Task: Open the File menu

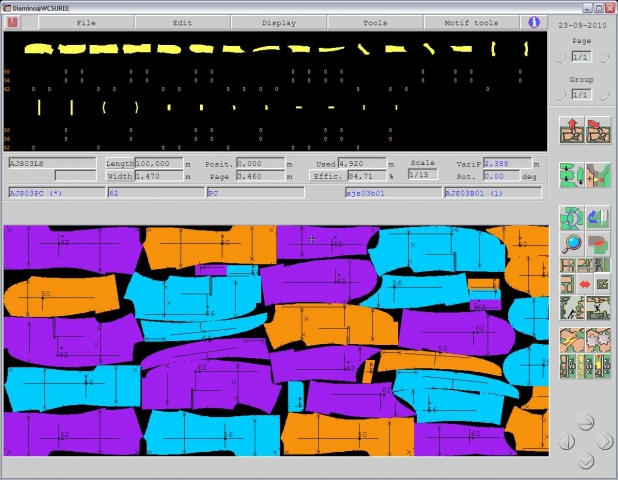Action: [86, 22]
